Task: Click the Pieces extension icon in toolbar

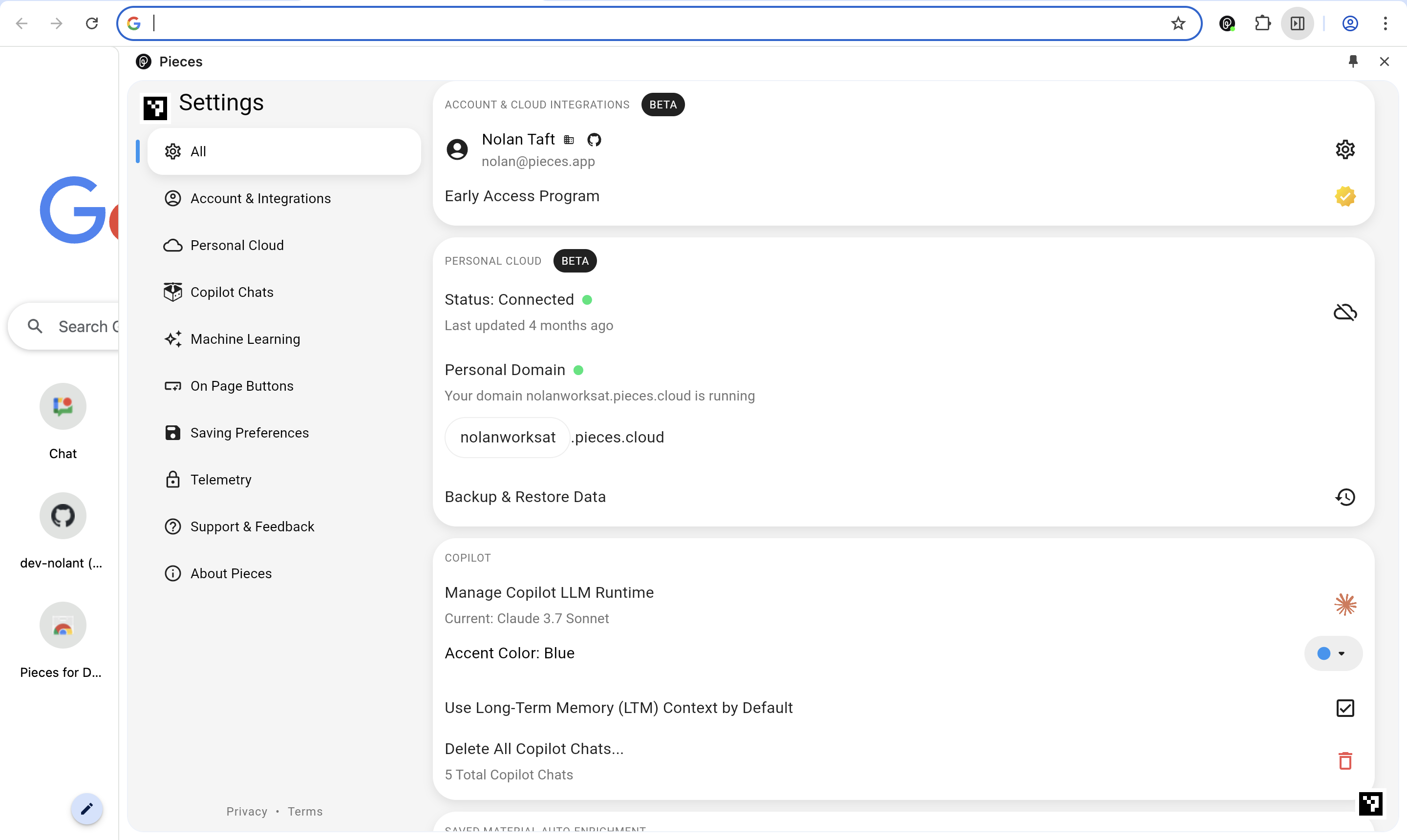Action: [1226, 23]
